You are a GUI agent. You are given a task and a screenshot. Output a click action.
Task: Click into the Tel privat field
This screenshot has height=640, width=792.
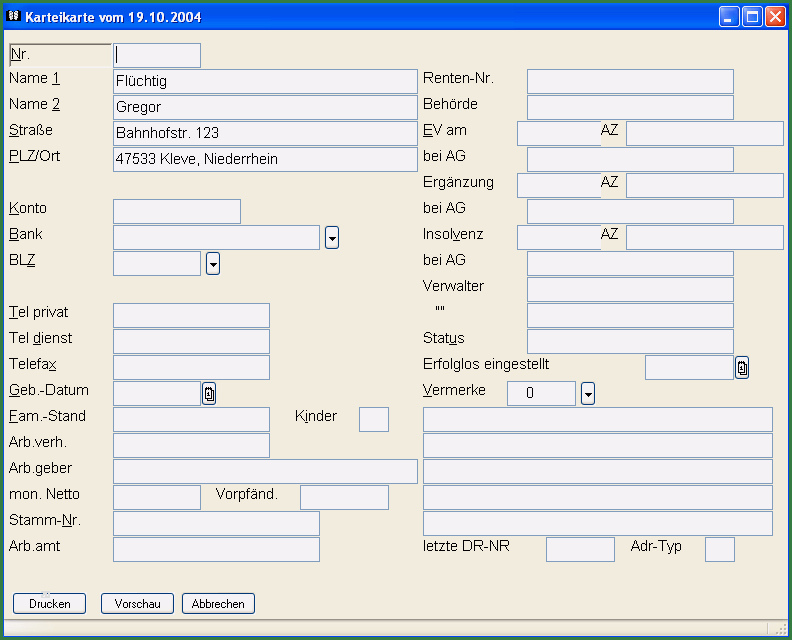pos(191,315)
